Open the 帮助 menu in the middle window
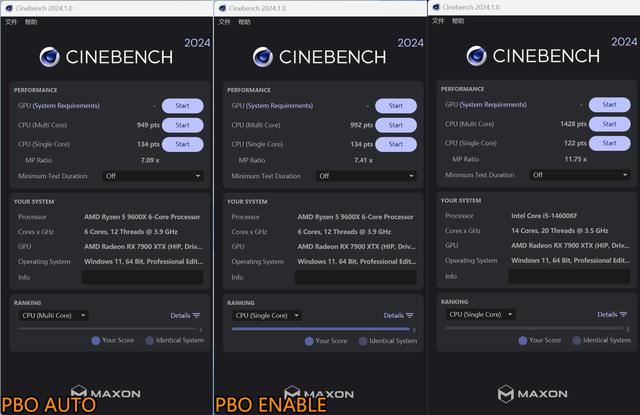The image size is (640, 415). pos(244,21)
